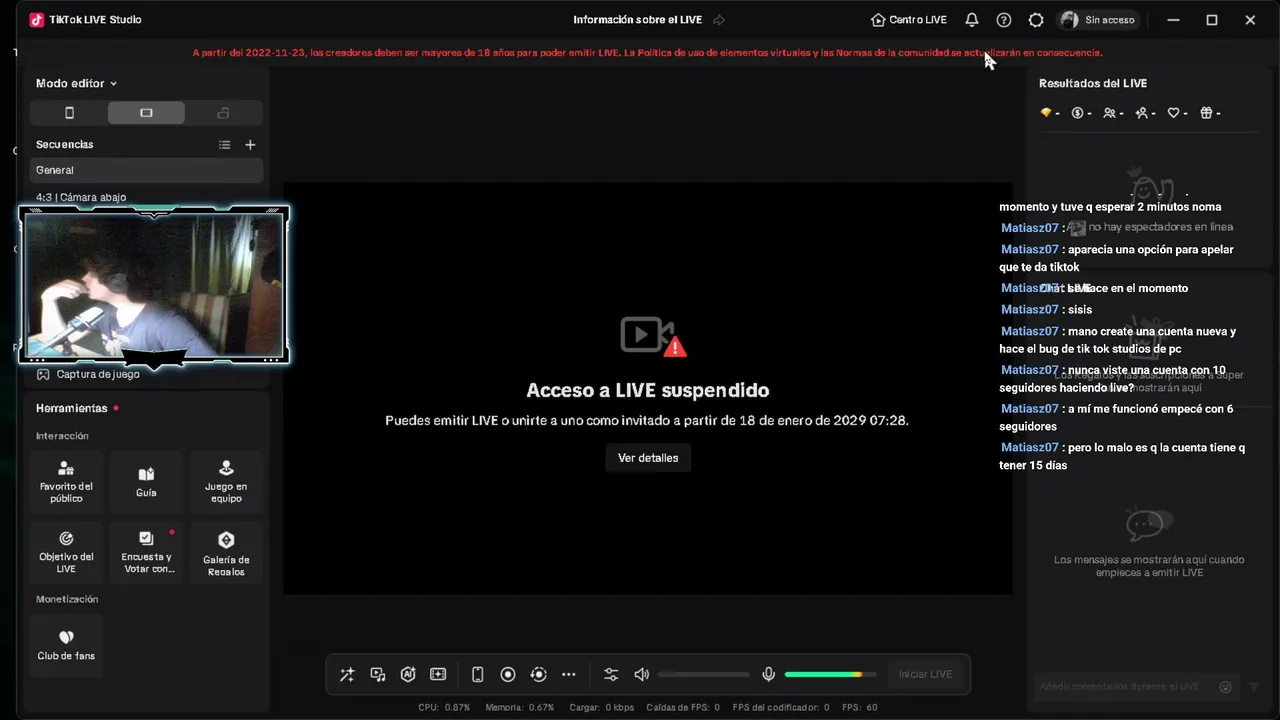Open the emoji picker in comment box
This screenshot has width=1280, height=720.
point(1225,687)
